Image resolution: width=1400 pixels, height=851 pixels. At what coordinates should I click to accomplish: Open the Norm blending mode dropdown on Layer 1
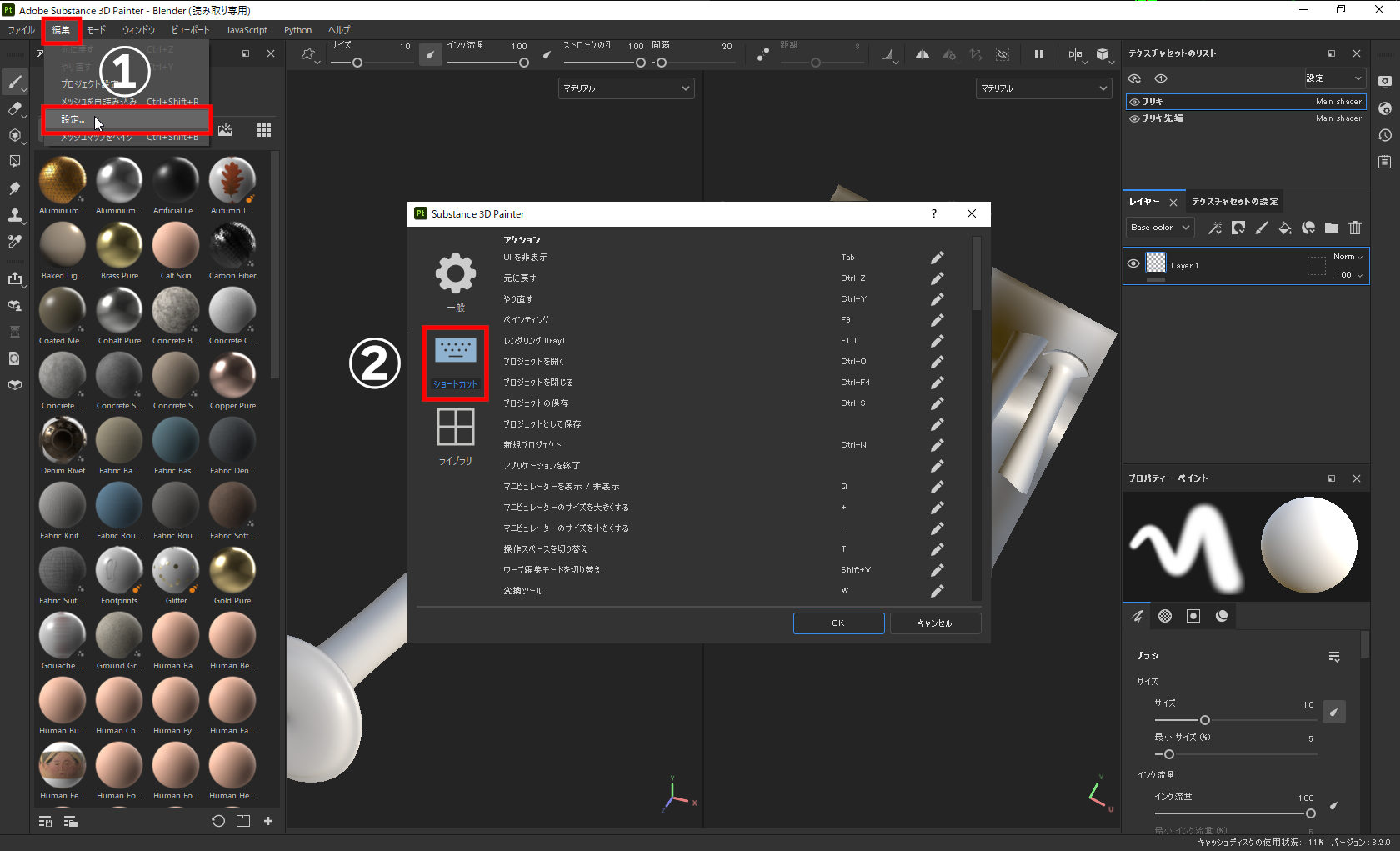(x=1347, y=257)
